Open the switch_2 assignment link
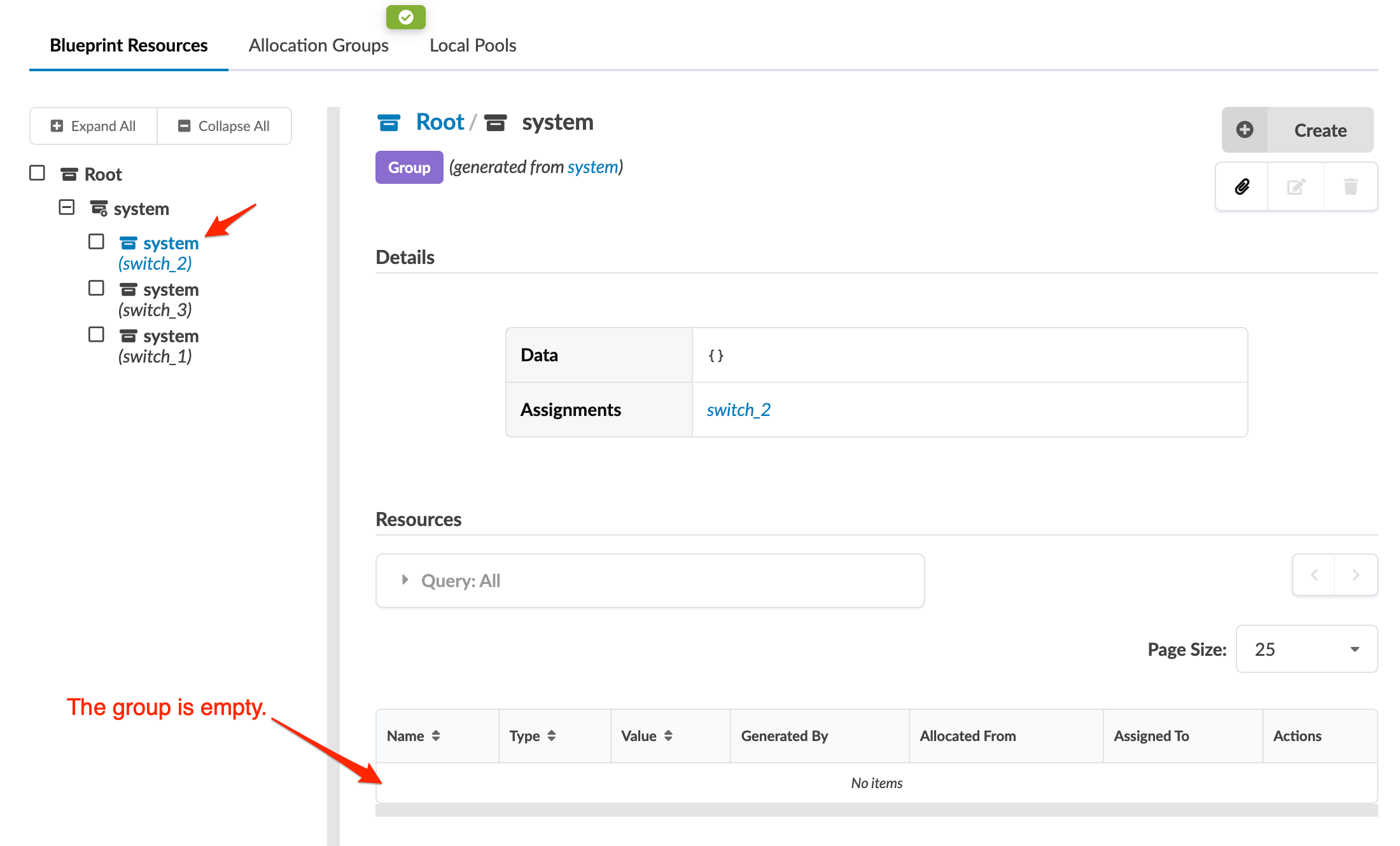Screen dimensions: 1400x846 point(738,410)
